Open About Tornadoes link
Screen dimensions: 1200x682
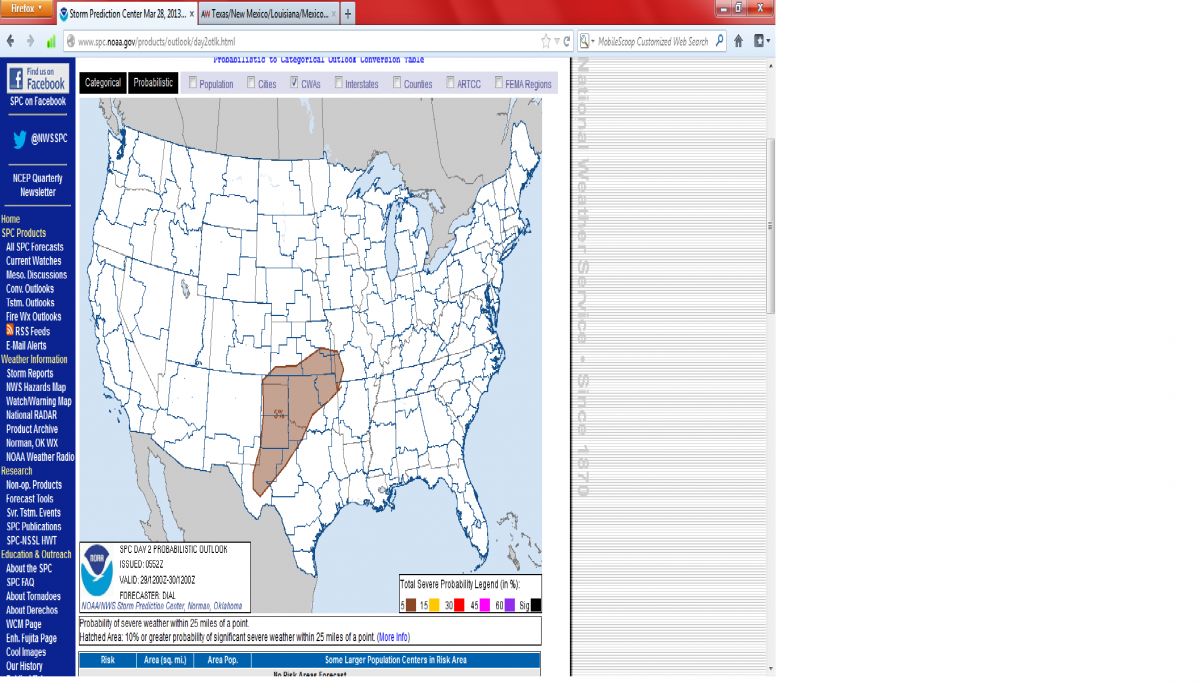coord(33,596)
